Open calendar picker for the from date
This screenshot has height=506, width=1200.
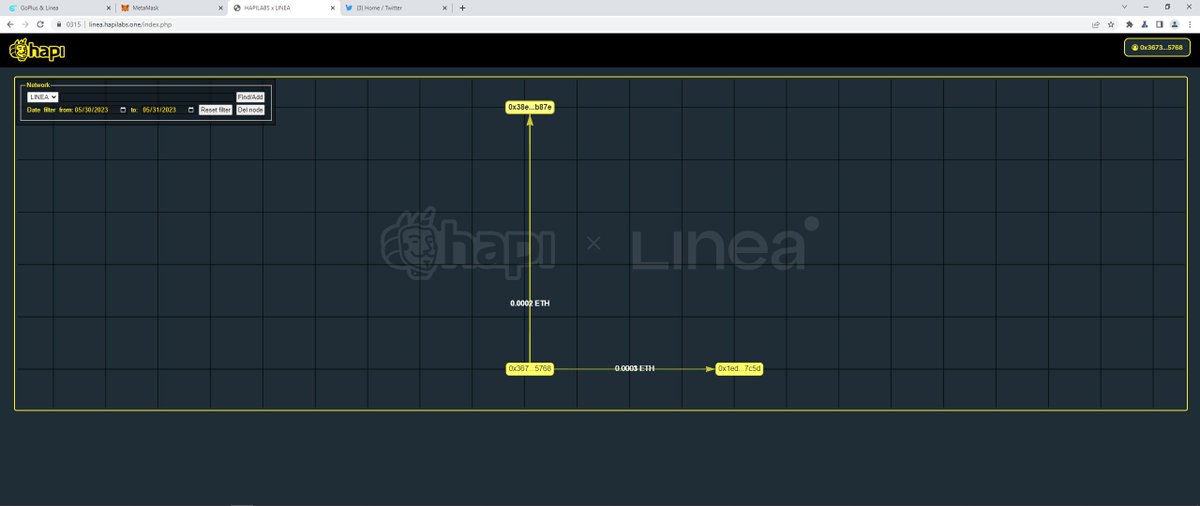tap(123, 110)
